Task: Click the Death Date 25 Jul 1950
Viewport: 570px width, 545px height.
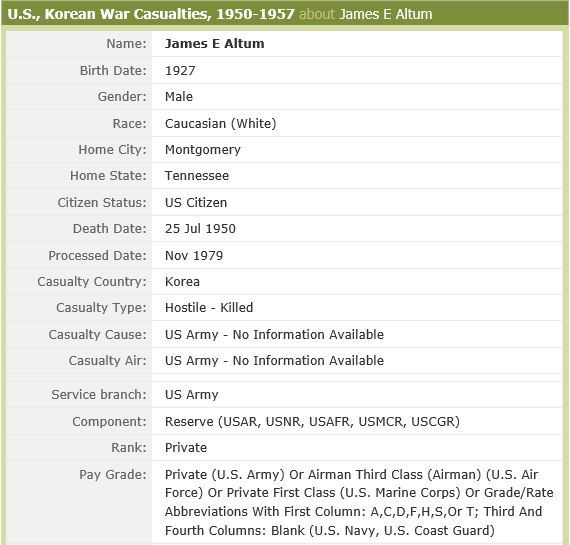Action: tap(200, 229)
